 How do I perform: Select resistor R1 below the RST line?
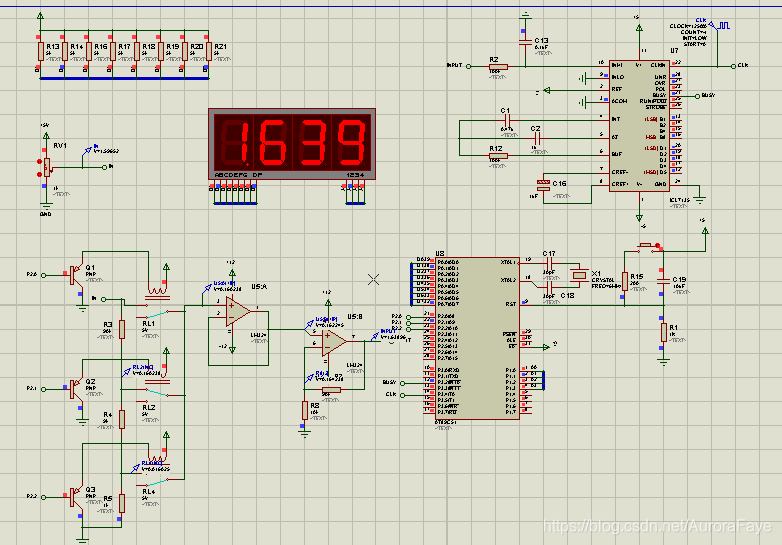[663, 333]
